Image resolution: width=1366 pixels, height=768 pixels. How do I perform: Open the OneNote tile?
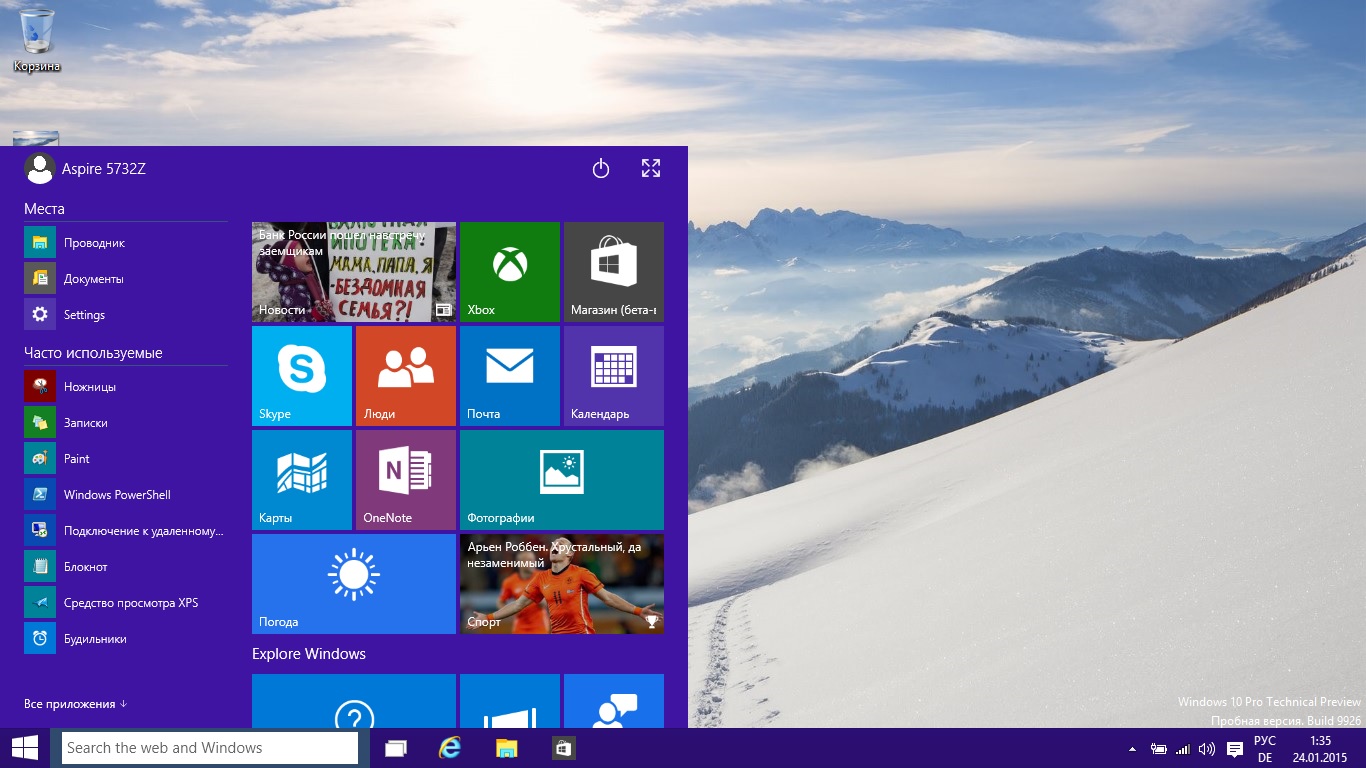(406, 479)
